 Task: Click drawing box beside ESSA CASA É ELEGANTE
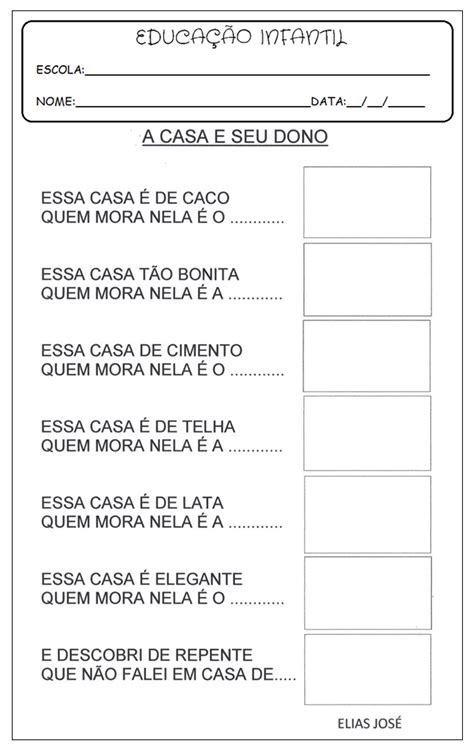(368, 593)
